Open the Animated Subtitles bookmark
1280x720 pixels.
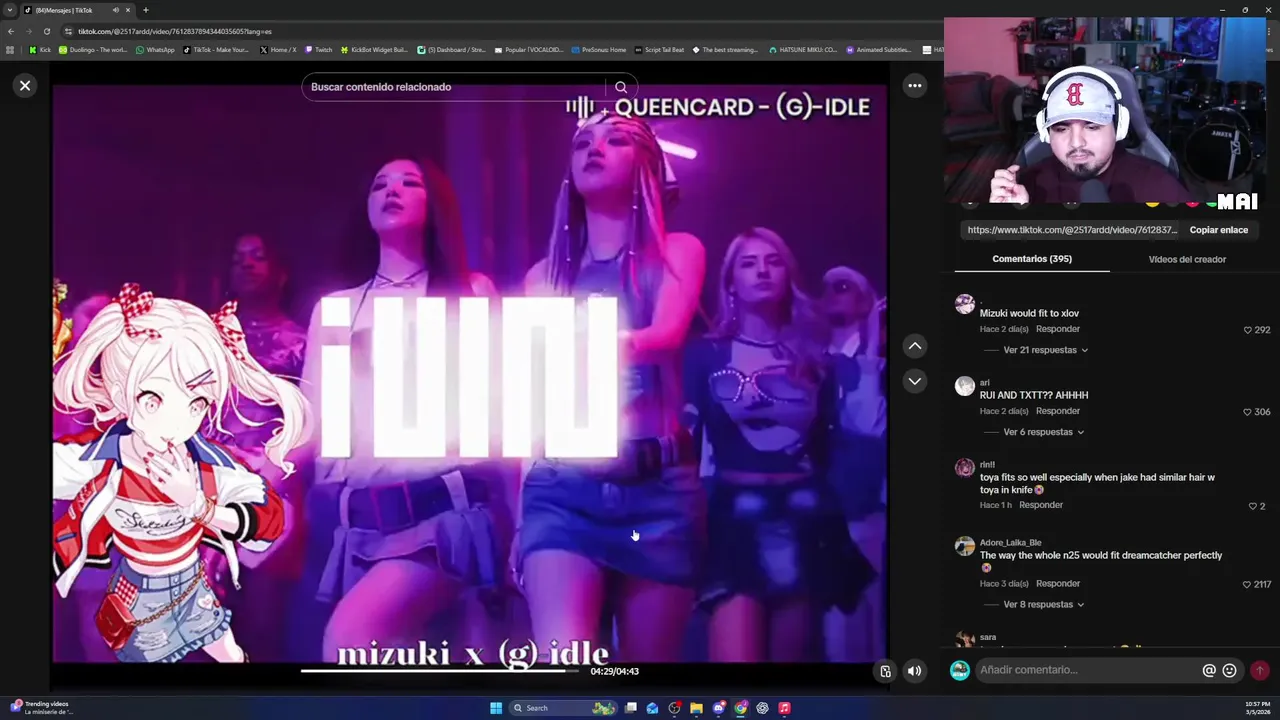879,49
